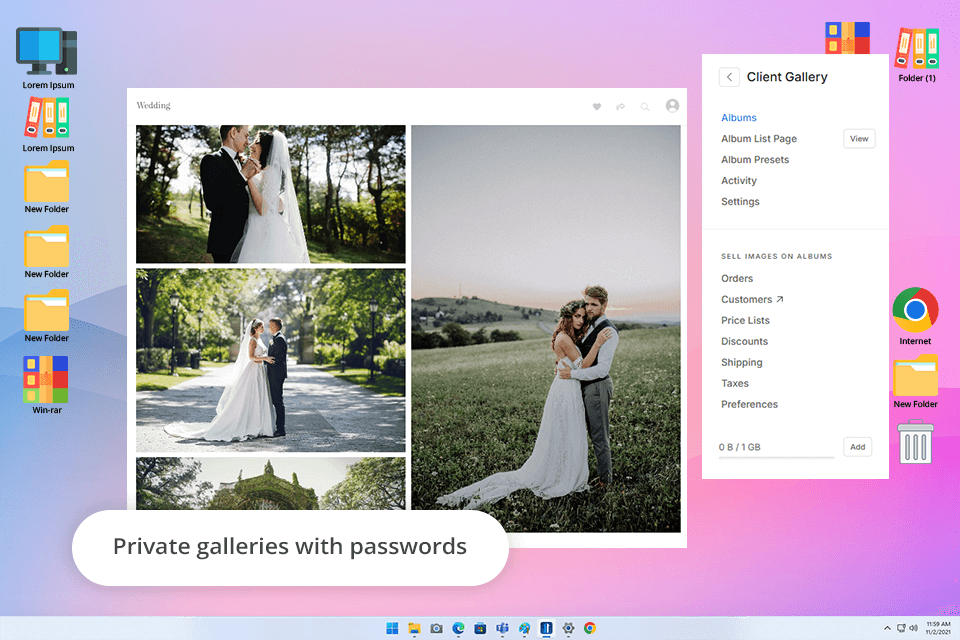Screen dimensions: 960x640
Task: Launch the Camera app from taskbar
Action: click(x=437, y=628)
